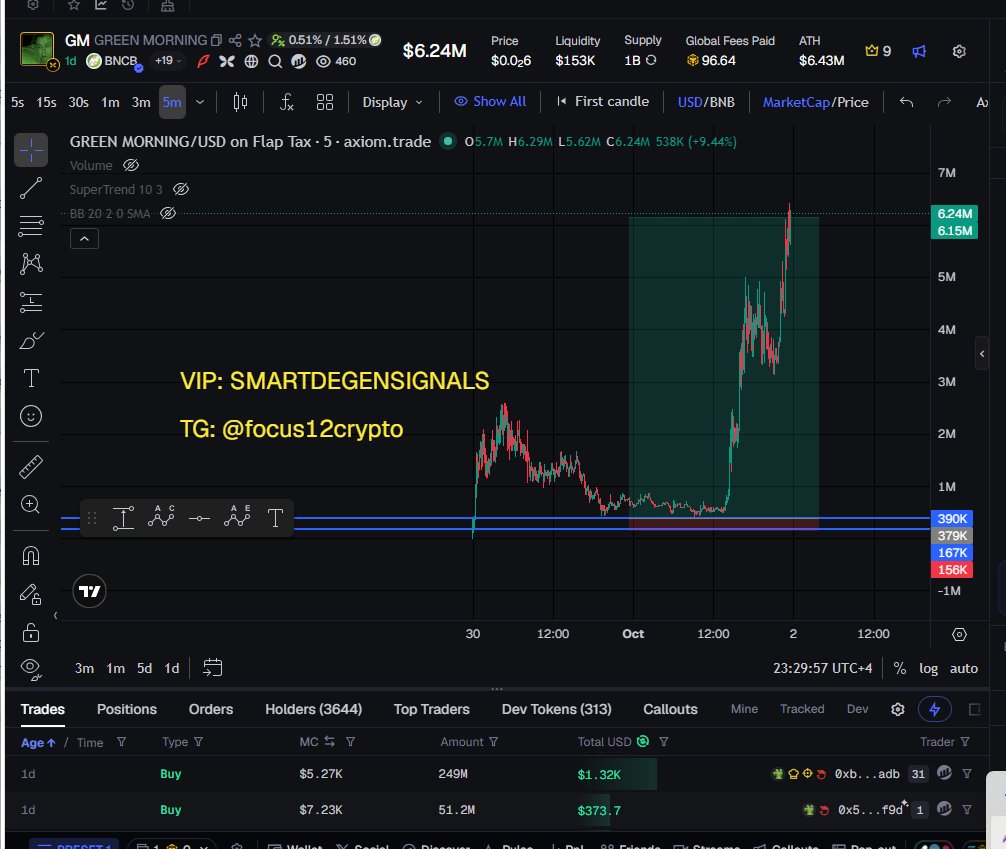
Task: Select the crosshair cursor tool
Action: [31, 150]
